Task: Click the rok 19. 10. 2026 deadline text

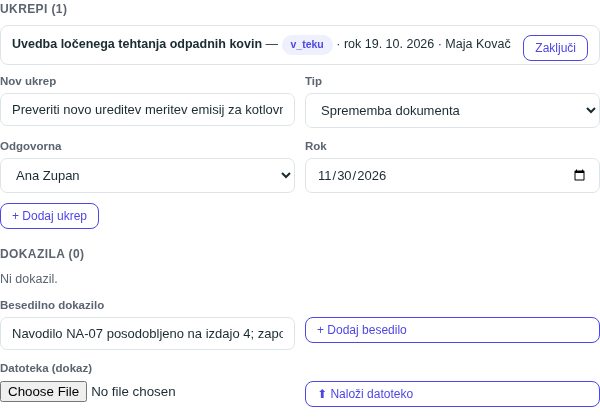Action: [x=389, y=44]
